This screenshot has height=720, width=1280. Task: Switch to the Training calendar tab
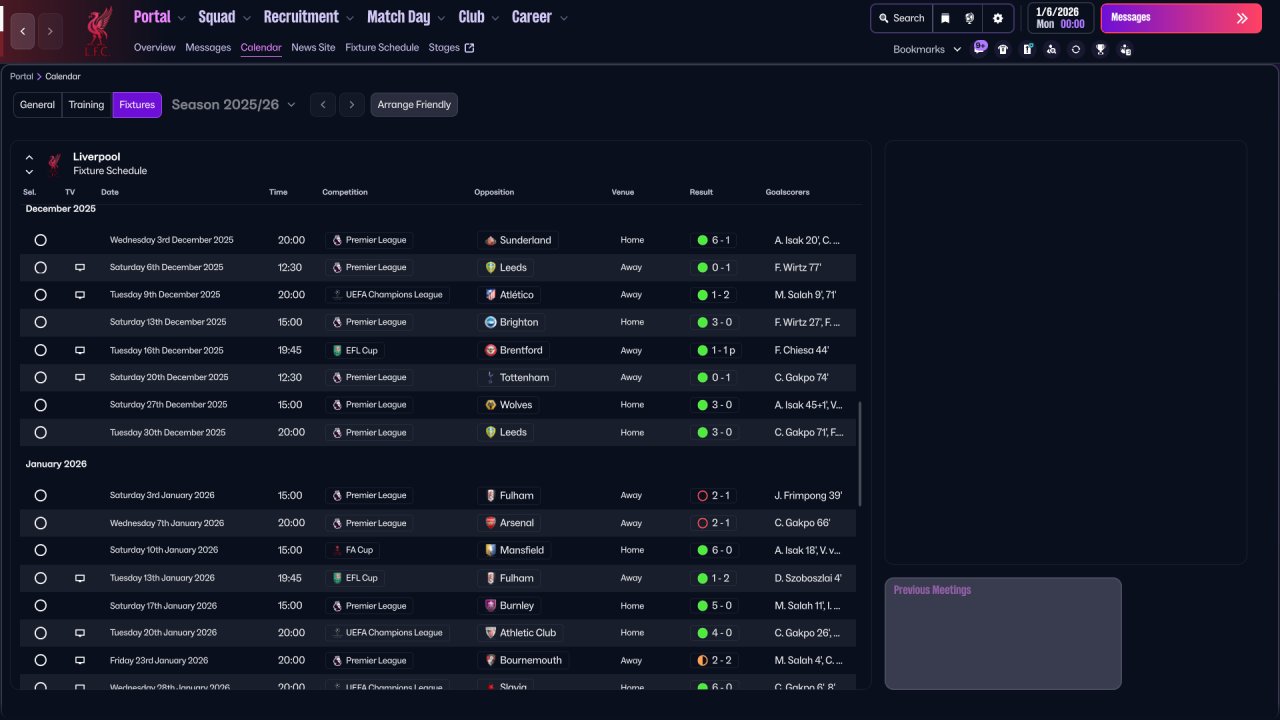coord(86,105)
